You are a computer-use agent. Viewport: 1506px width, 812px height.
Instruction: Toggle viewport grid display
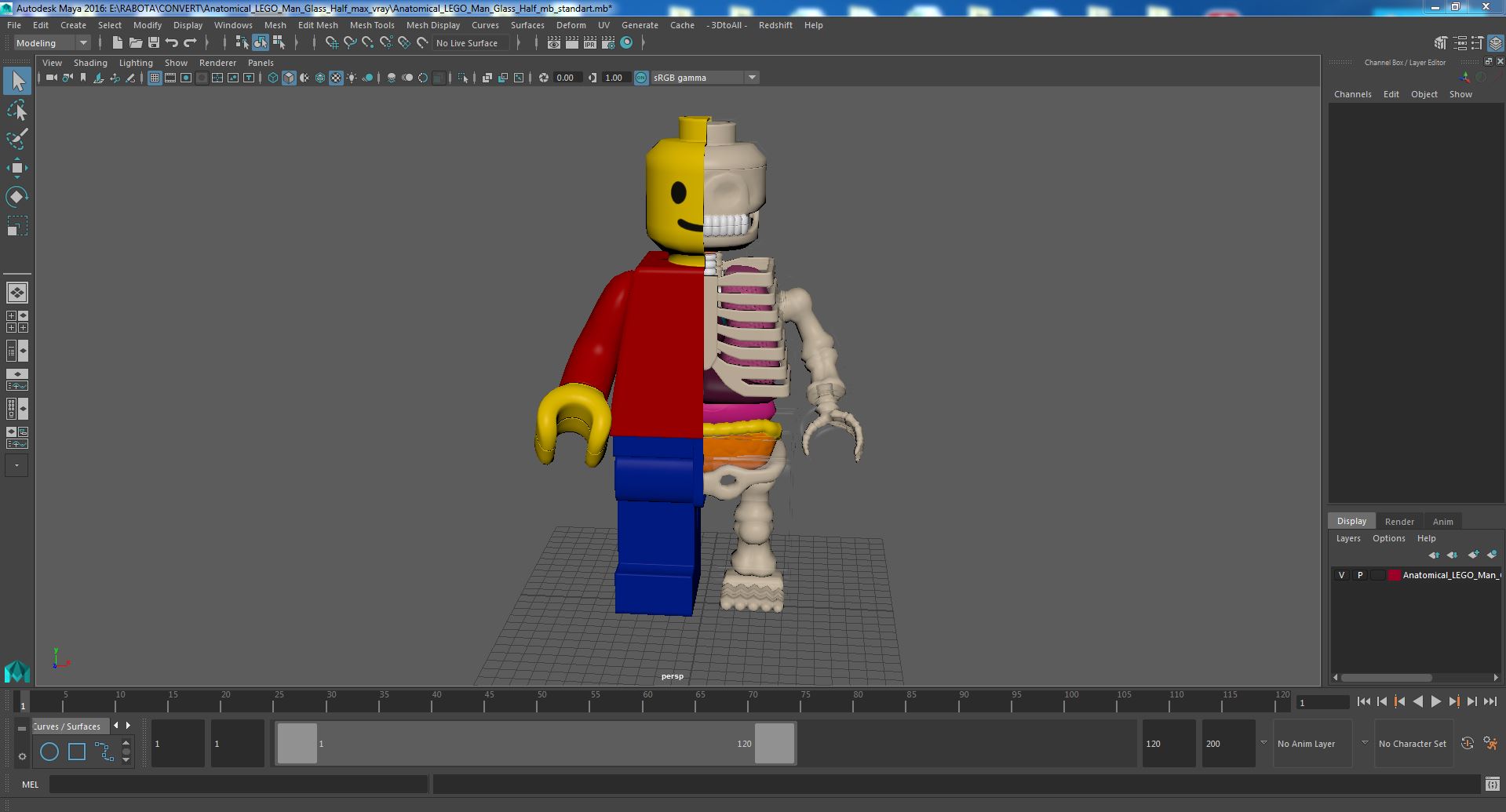(155, 78)
